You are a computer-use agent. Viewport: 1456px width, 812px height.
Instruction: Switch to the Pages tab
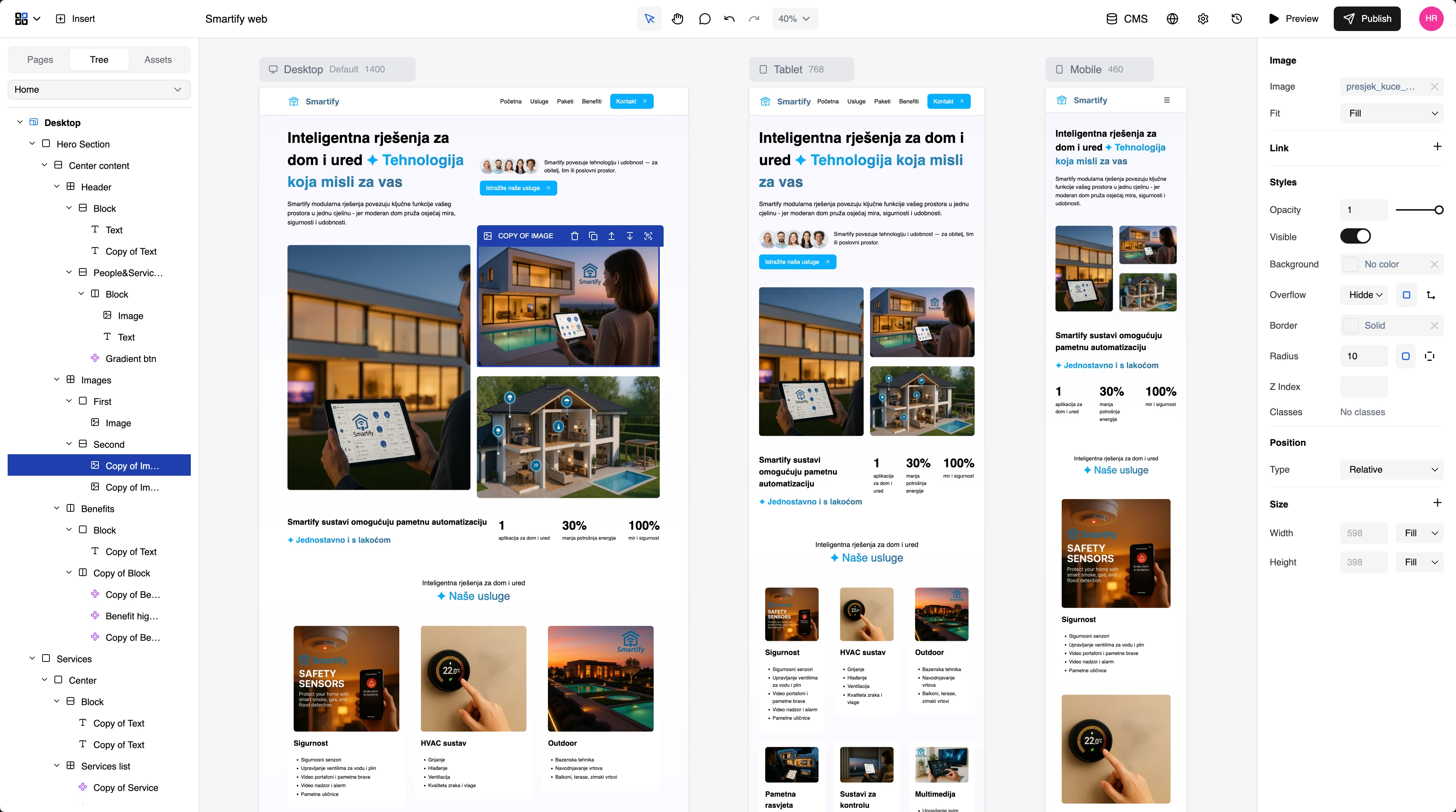[x=39, y=59]
